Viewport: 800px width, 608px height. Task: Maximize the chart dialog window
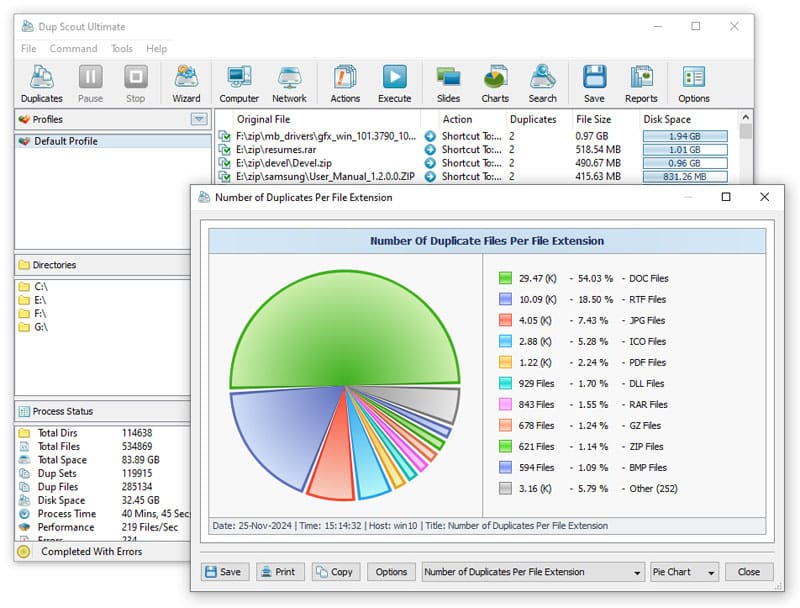click(x=726, y=197)
